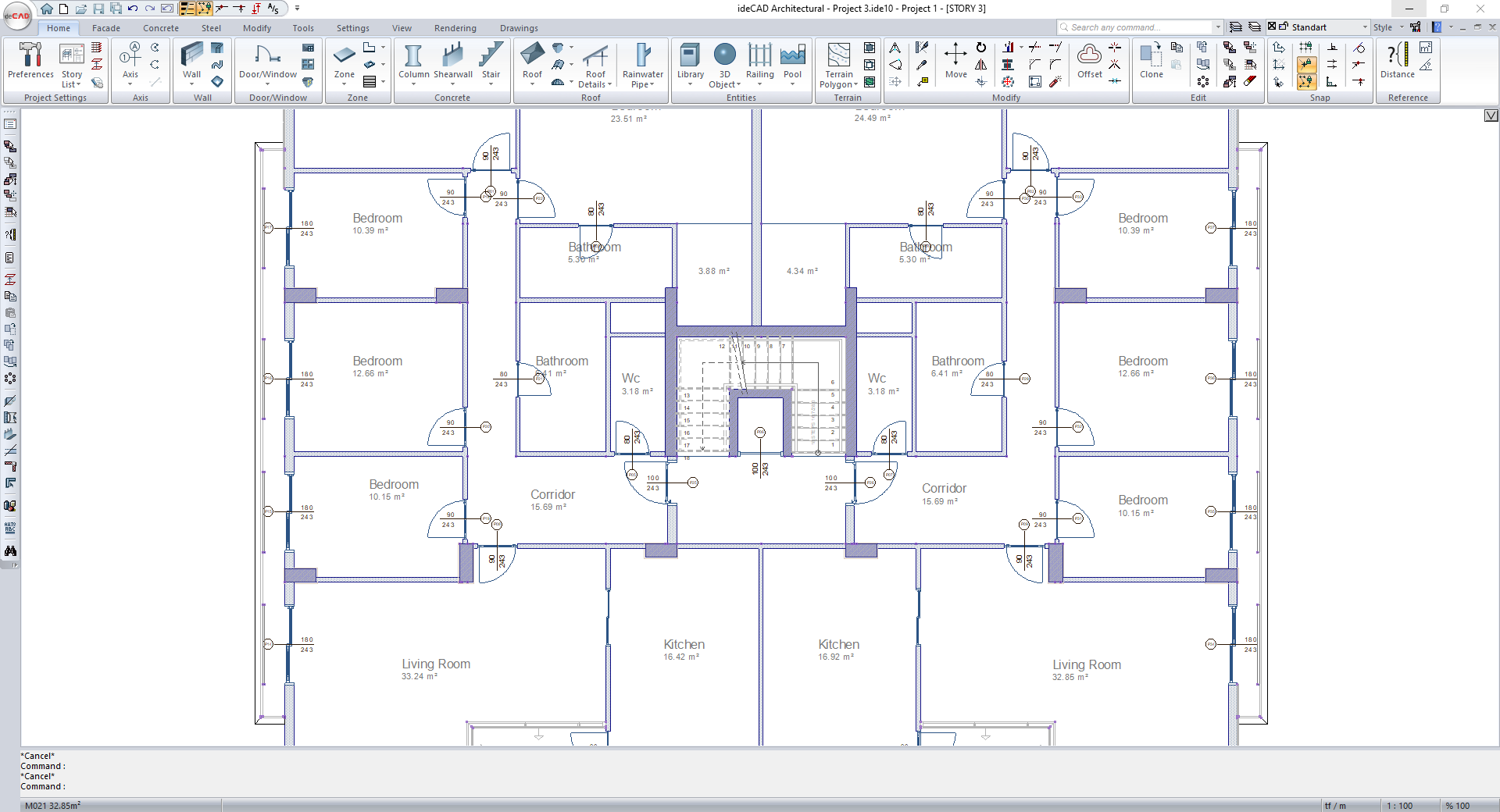
Task: Click the Style button
Action: (x=1383, y=27)
